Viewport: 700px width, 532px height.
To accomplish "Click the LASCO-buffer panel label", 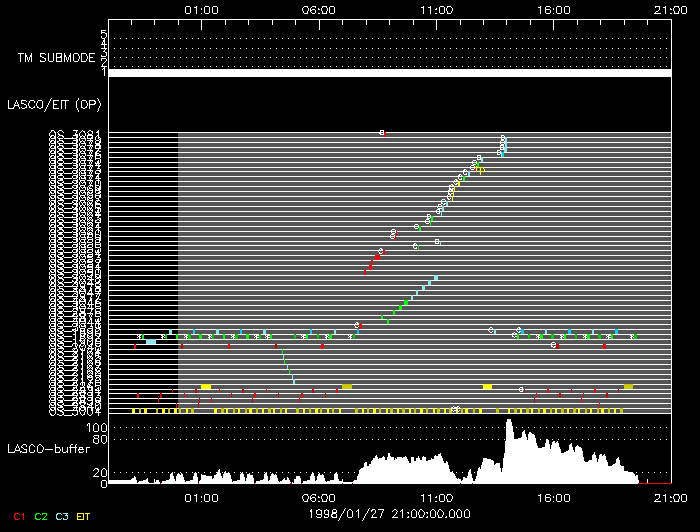I will tap(49, 449).
